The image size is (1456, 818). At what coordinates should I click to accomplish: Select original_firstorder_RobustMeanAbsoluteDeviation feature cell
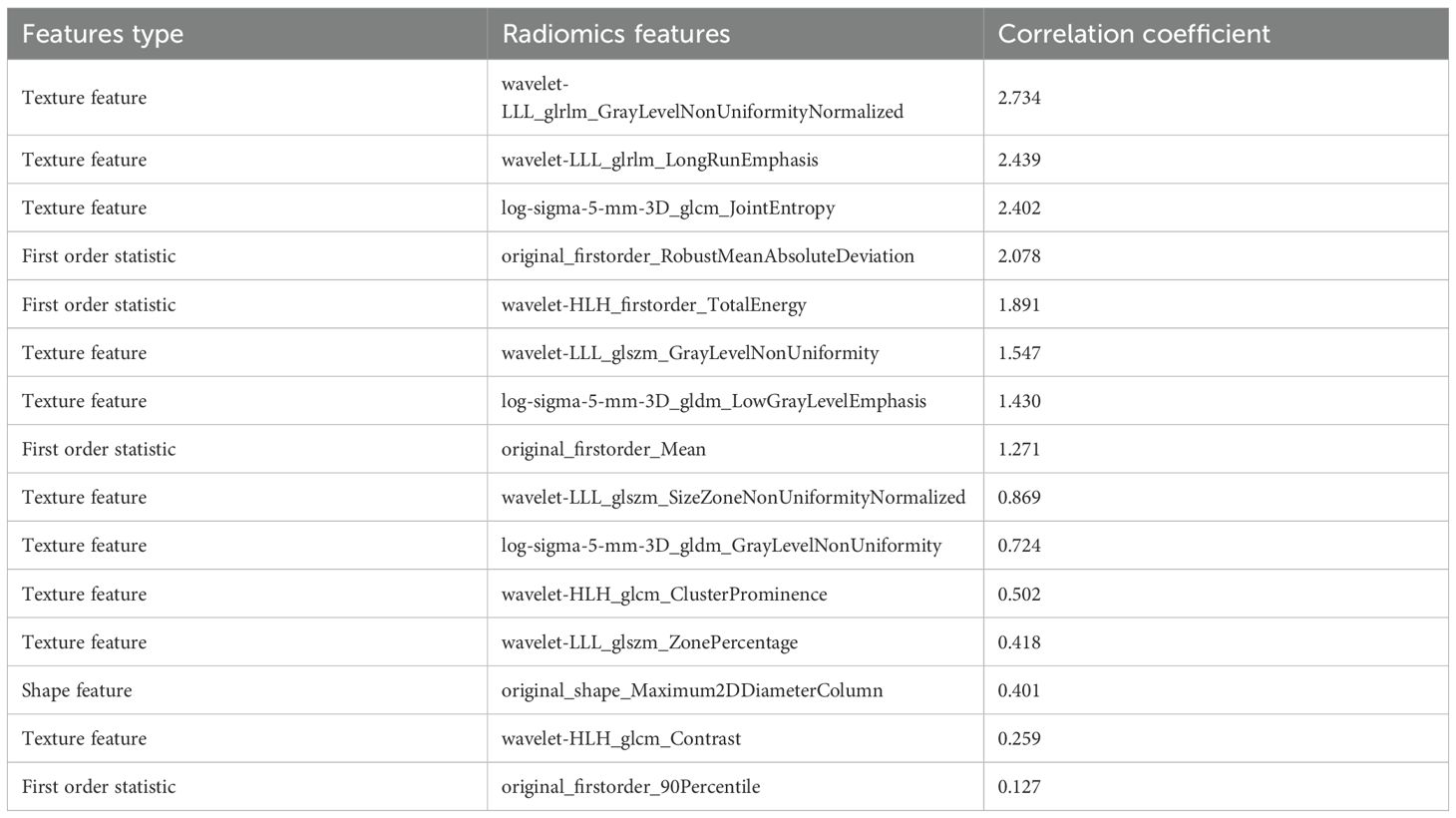(708, 256)
